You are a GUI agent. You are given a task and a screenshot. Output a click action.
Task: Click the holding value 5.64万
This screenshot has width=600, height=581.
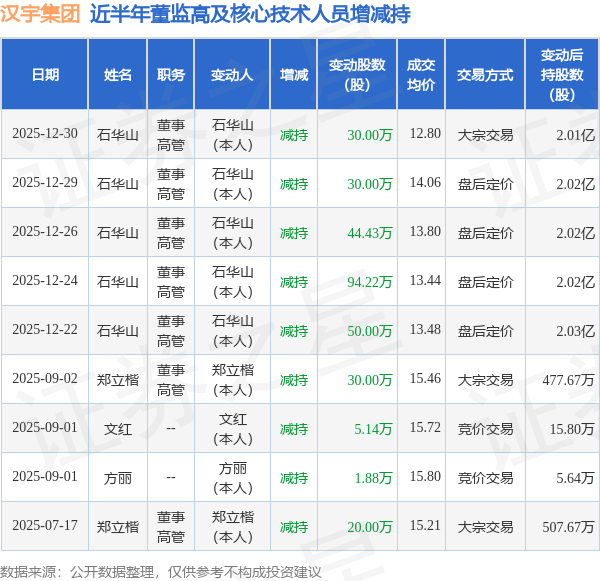coord(576,478)
